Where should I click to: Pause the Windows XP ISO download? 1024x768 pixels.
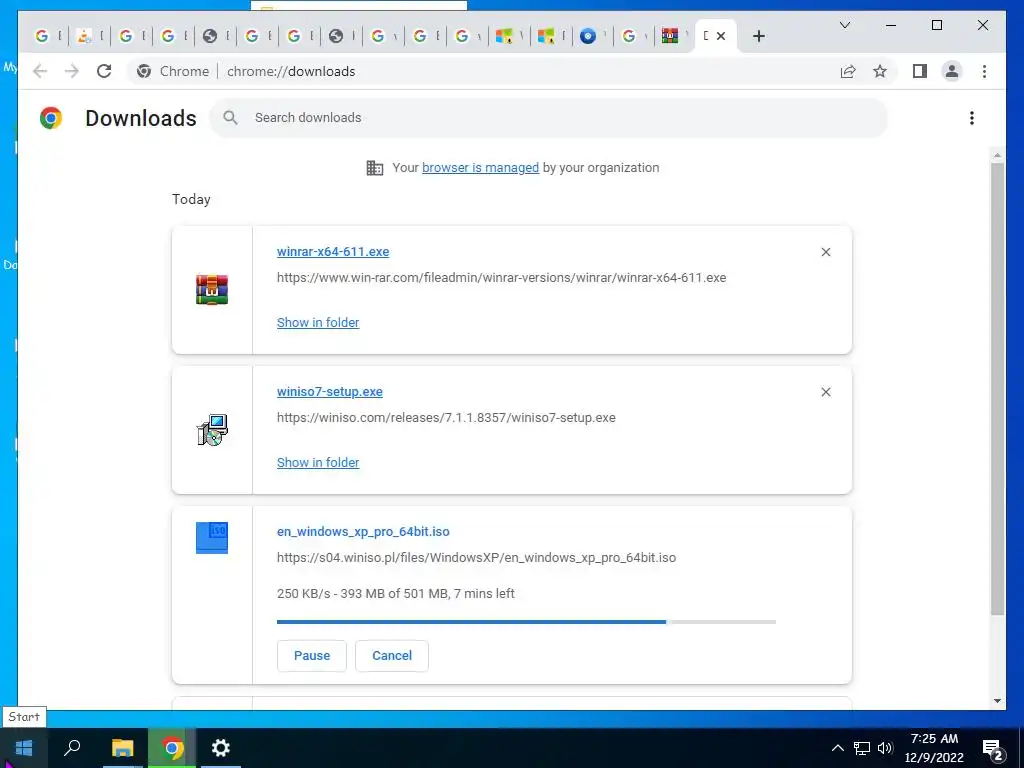click(x=312, y=656)
